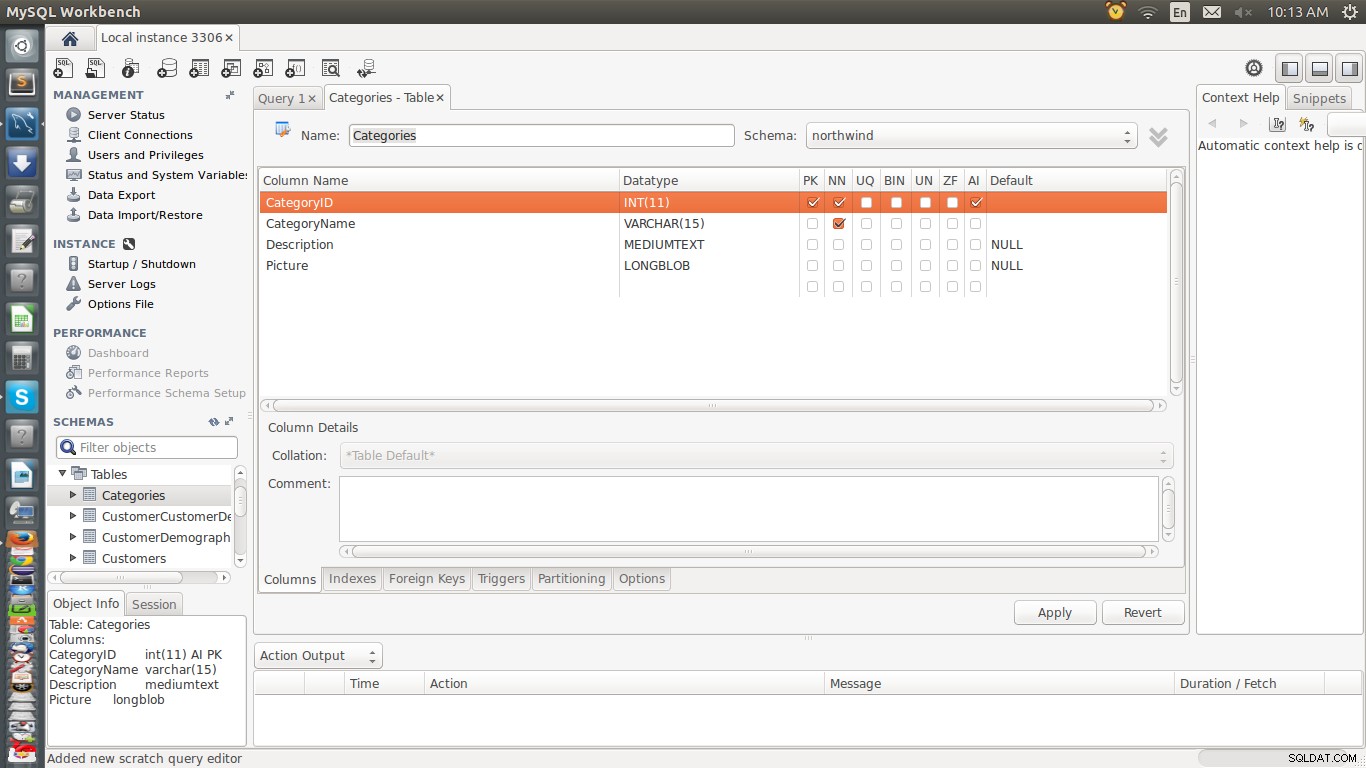Image resolution: width=1366 pixels, height=768 pixels.
Task: Open an SQL script file
Action: 96,68
